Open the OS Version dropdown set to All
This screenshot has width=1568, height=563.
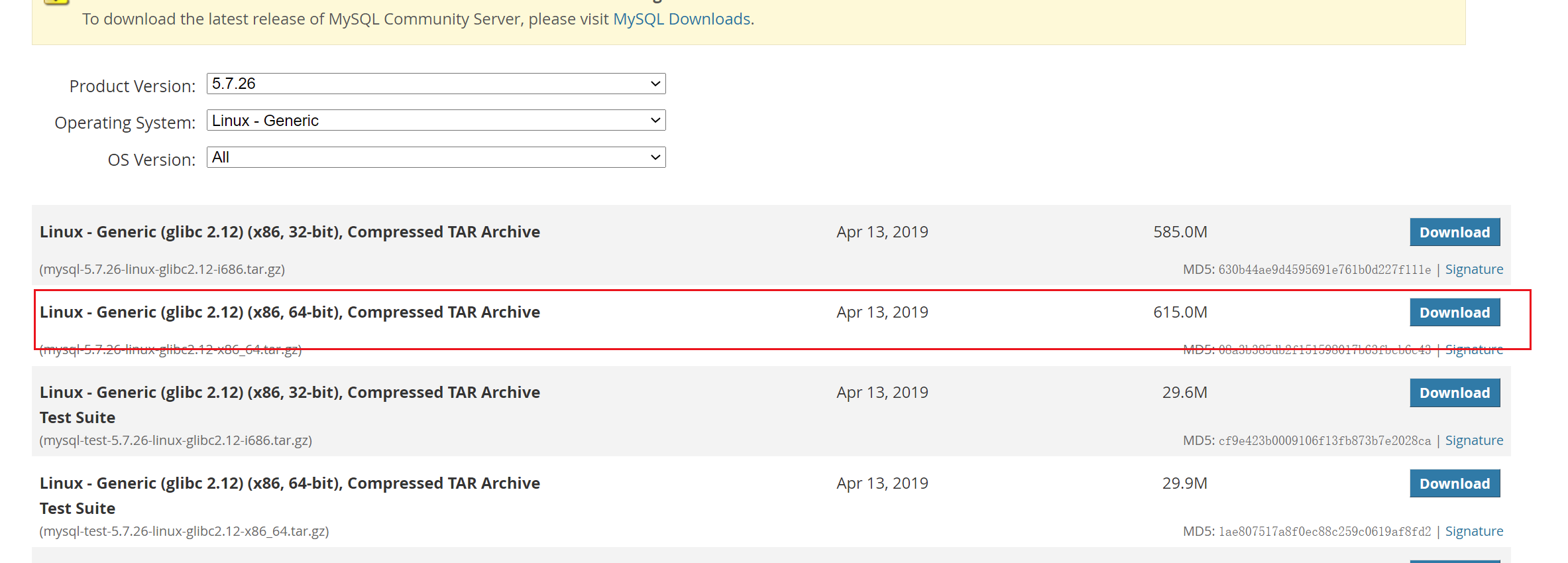point(436,157)
